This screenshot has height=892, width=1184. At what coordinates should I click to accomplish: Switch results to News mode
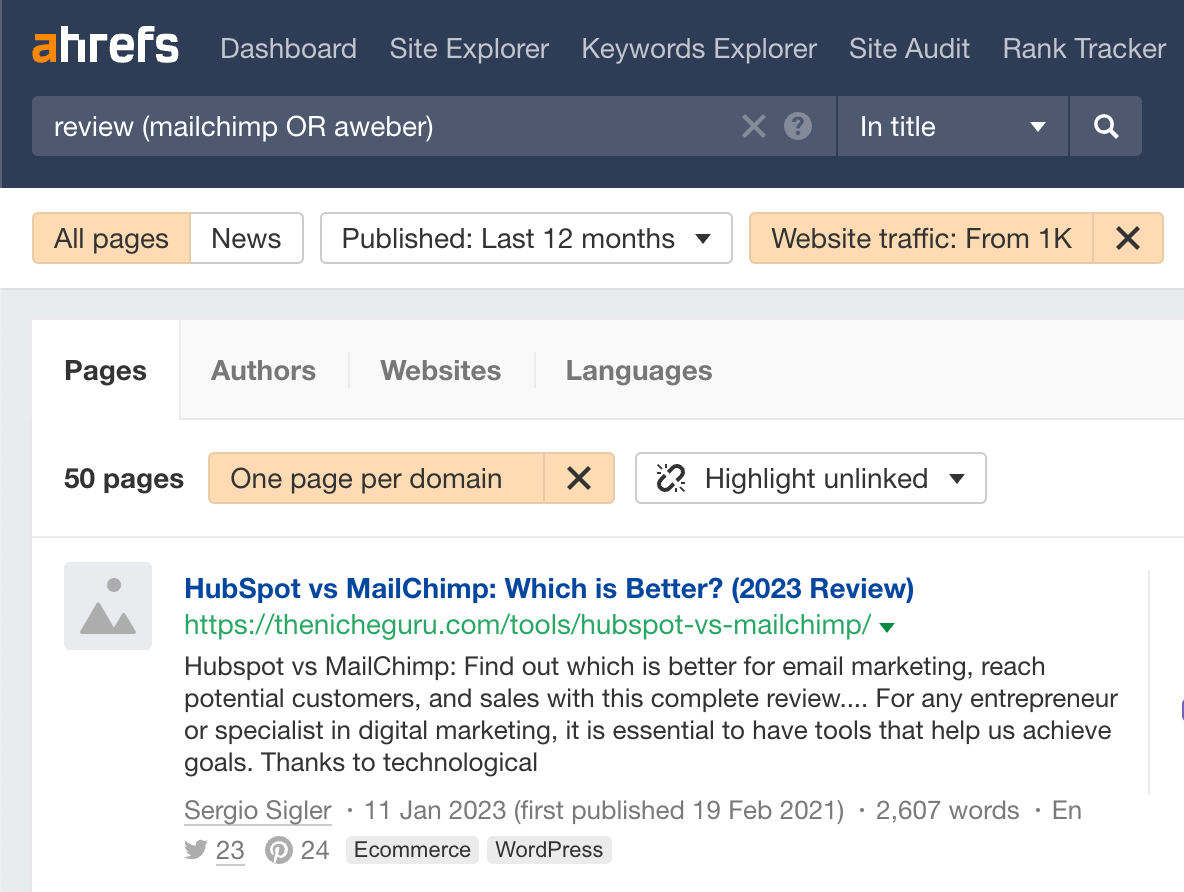click(245, 238)
